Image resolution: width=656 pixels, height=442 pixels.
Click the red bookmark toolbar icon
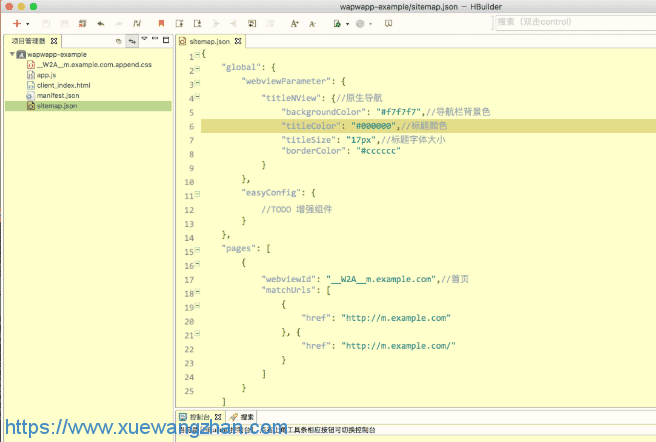point(162,22)
